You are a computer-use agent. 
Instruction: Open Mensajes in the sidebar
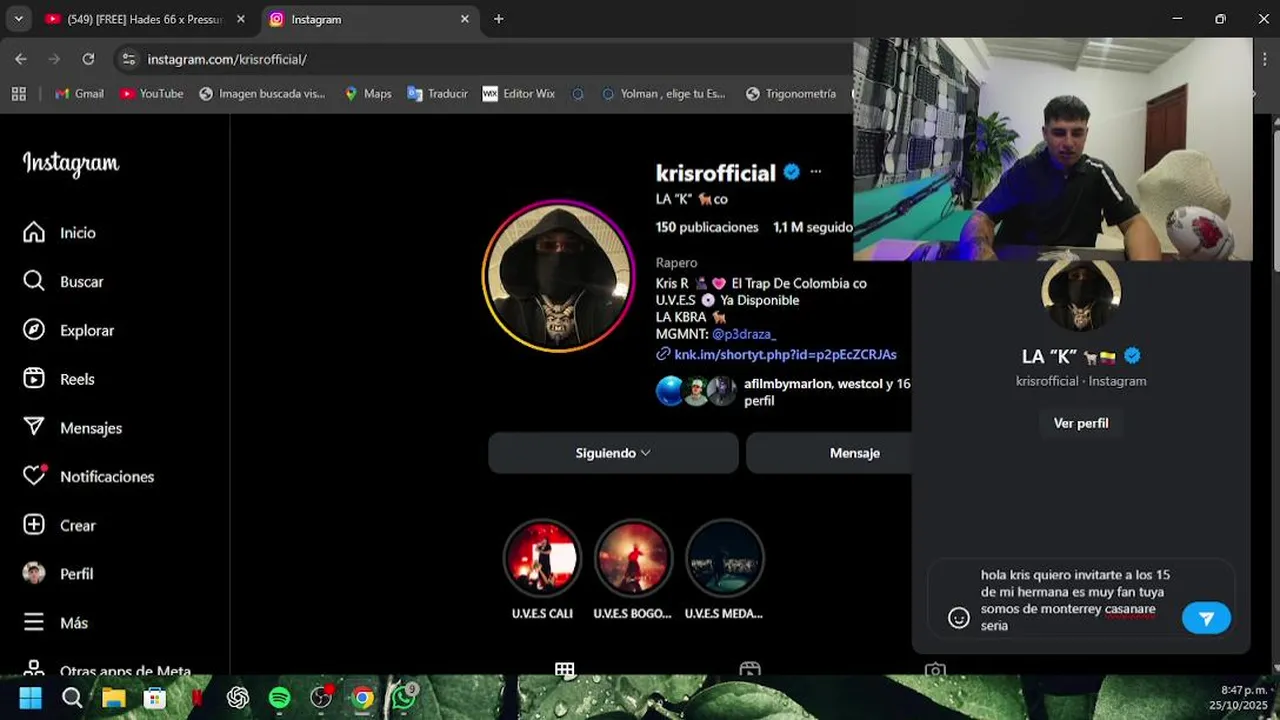coord(72,428)
